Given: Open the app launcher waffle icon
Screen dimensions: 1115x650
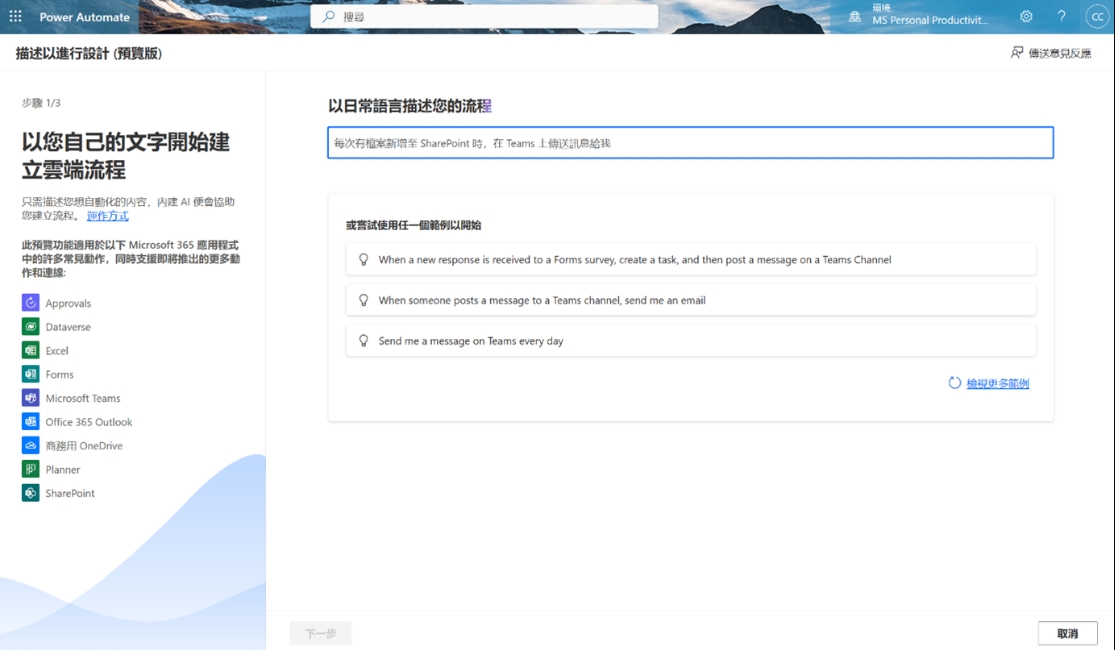Looking at the screenshot, I should pyautogui.click(x=15, y=17).
